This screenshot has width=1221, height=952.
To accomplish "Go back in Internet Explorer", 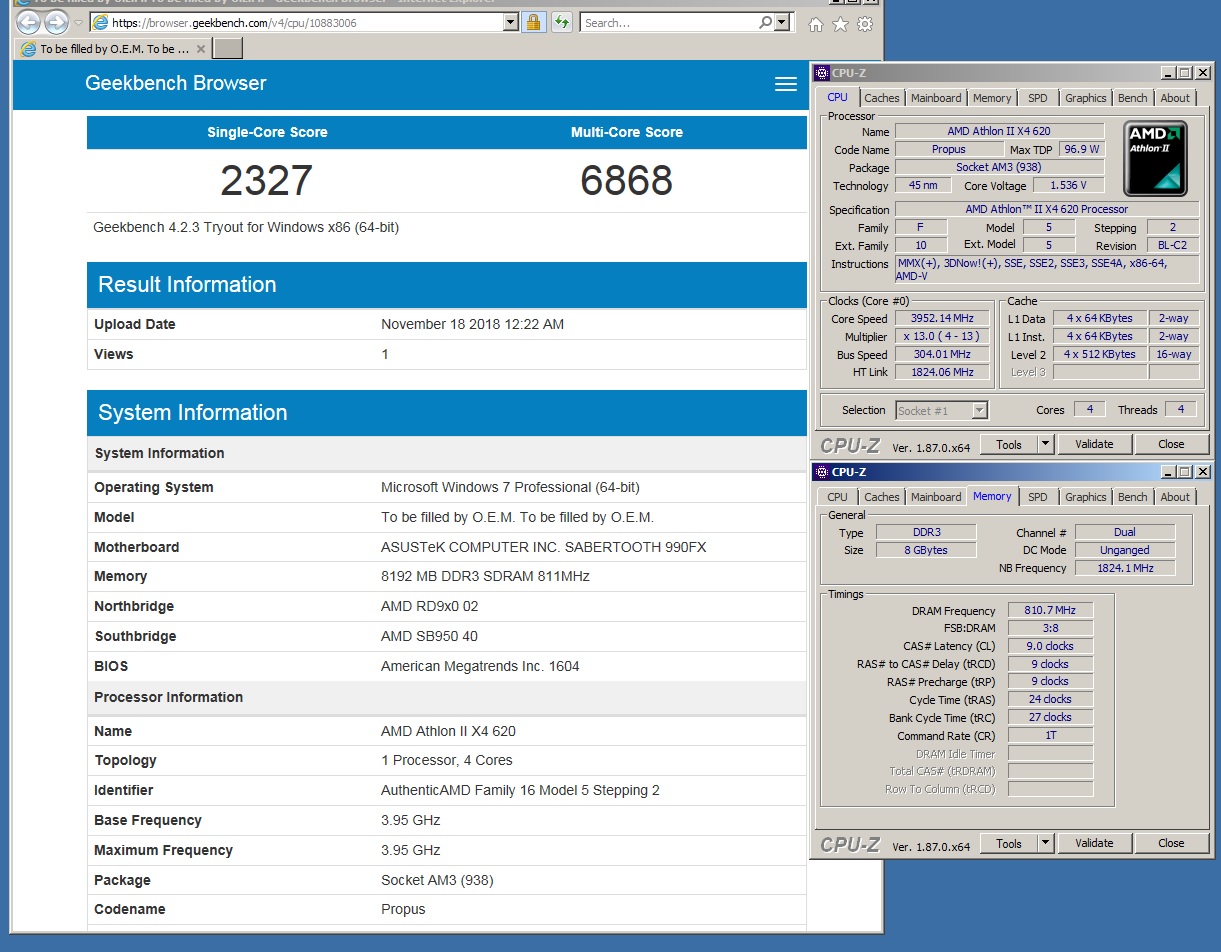I will pyautogui.click(x=28, y=22).
